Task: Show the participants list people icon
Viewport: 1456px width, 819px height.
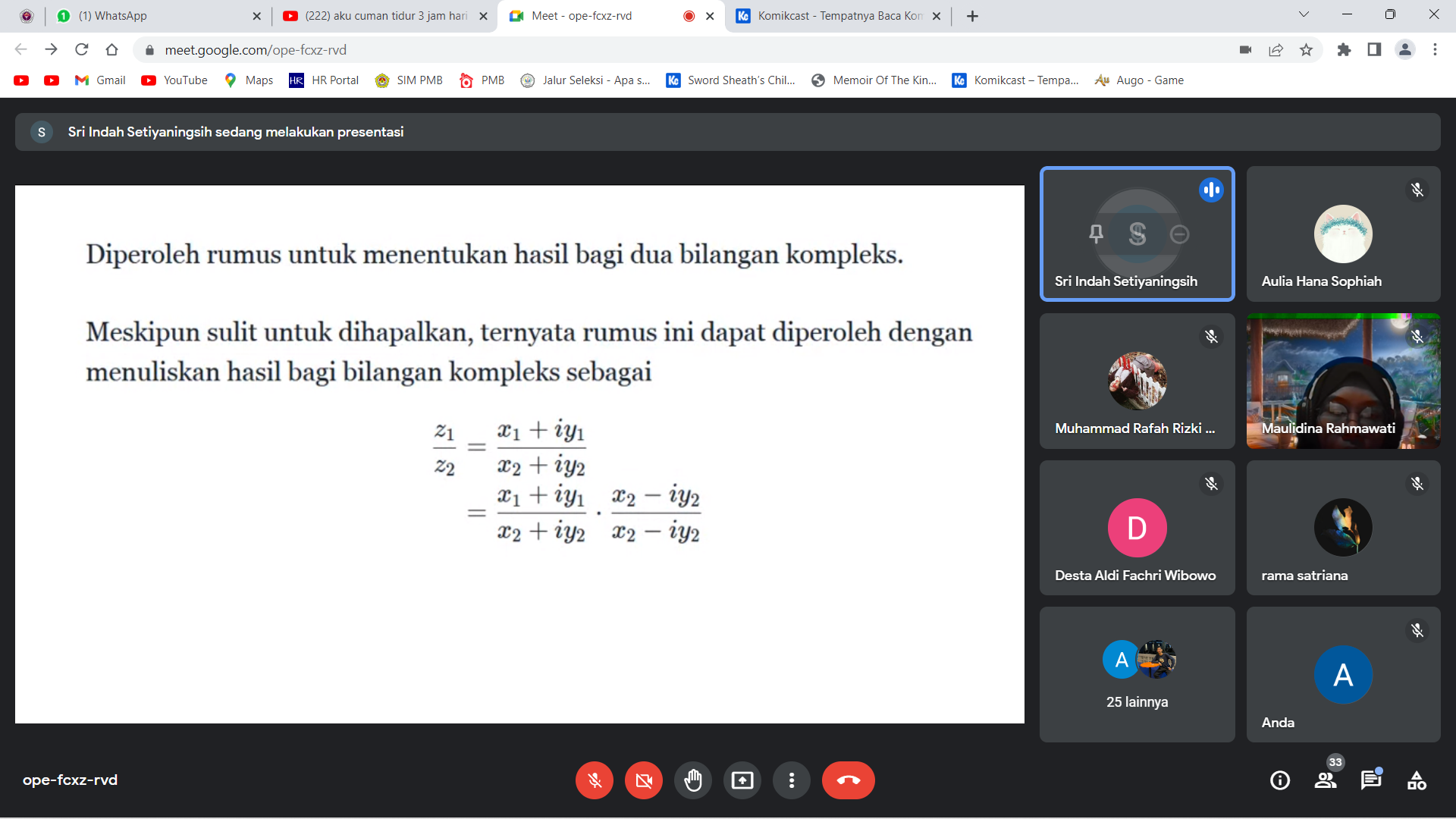Action: click(1325, 780)
